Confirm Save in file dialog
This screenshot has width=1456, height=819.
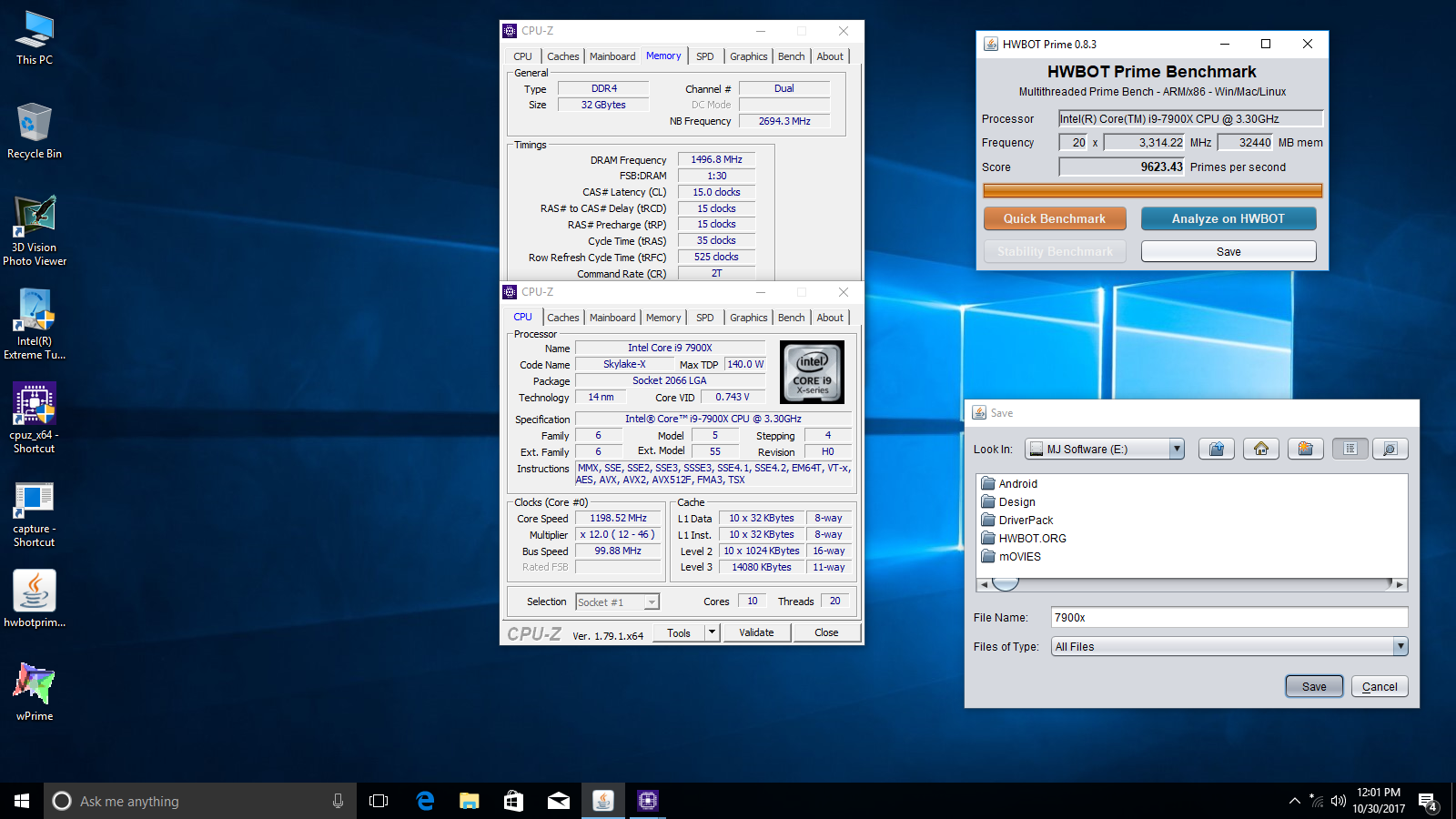pos(1314,687)
